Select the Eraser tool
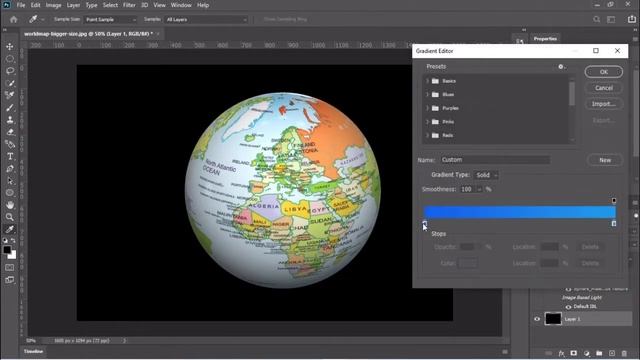 (10, 132)
